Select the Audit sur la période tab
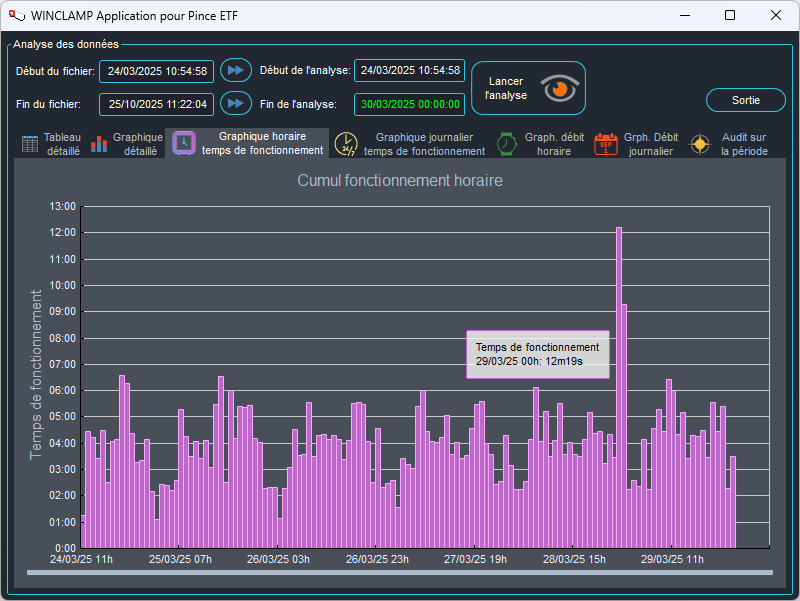 coord(744,144)
